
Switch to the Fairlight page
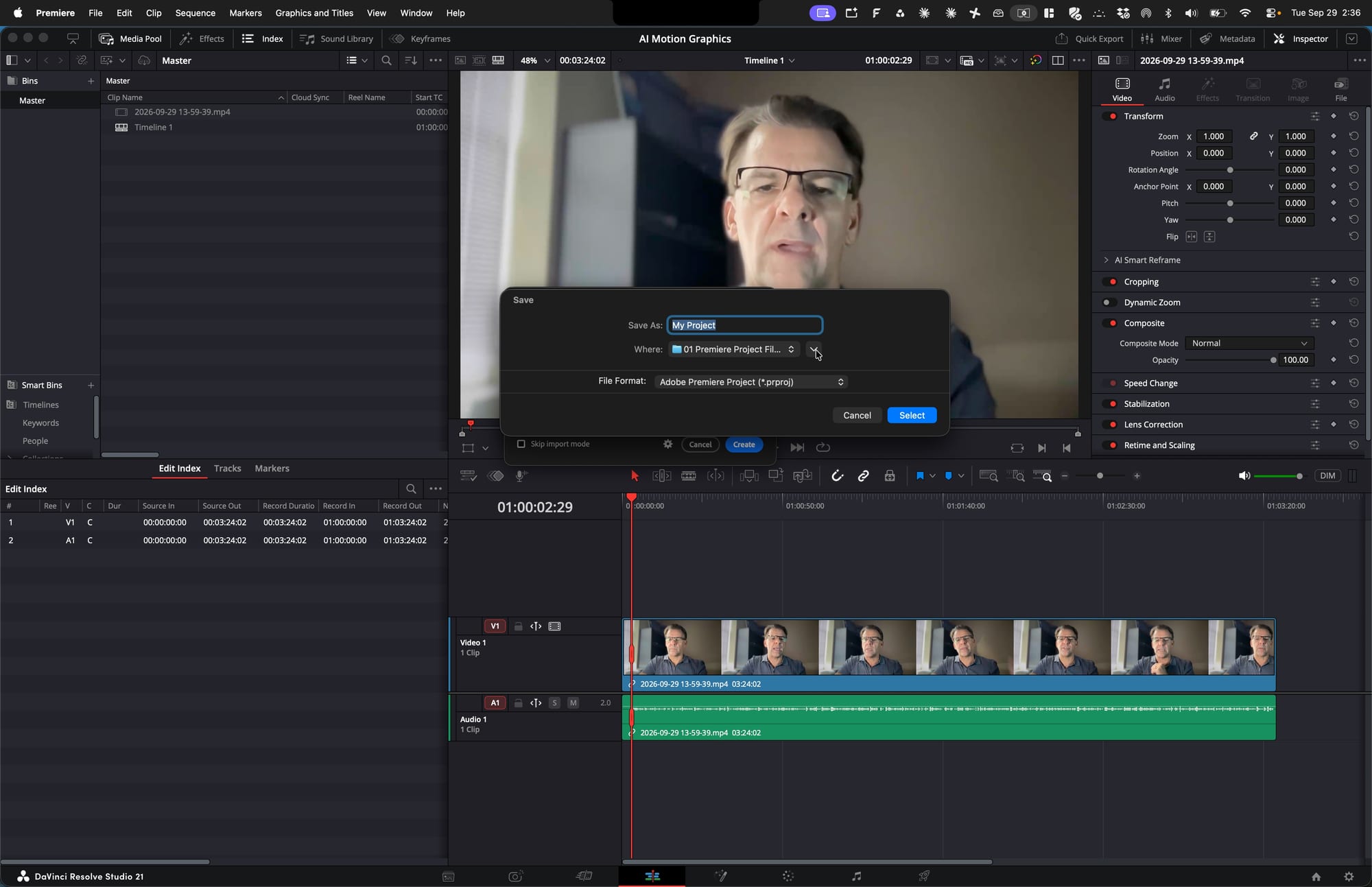tap(856, 876)
